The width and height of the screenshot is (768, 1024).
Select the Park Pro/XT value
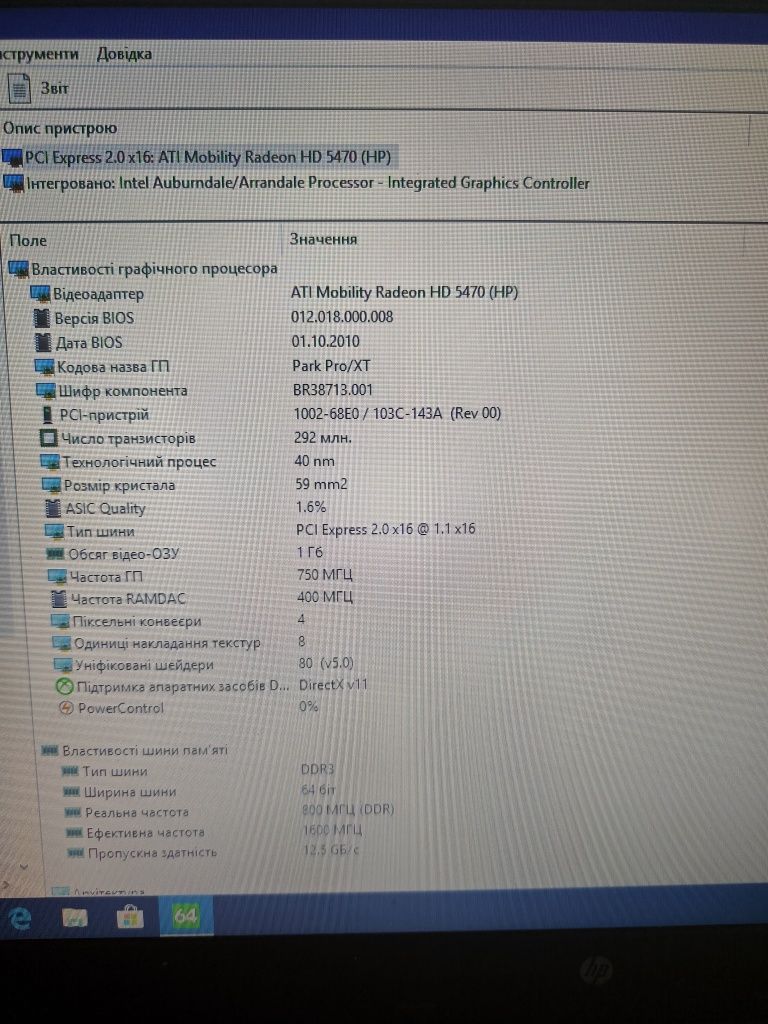[x=331, y=366]
